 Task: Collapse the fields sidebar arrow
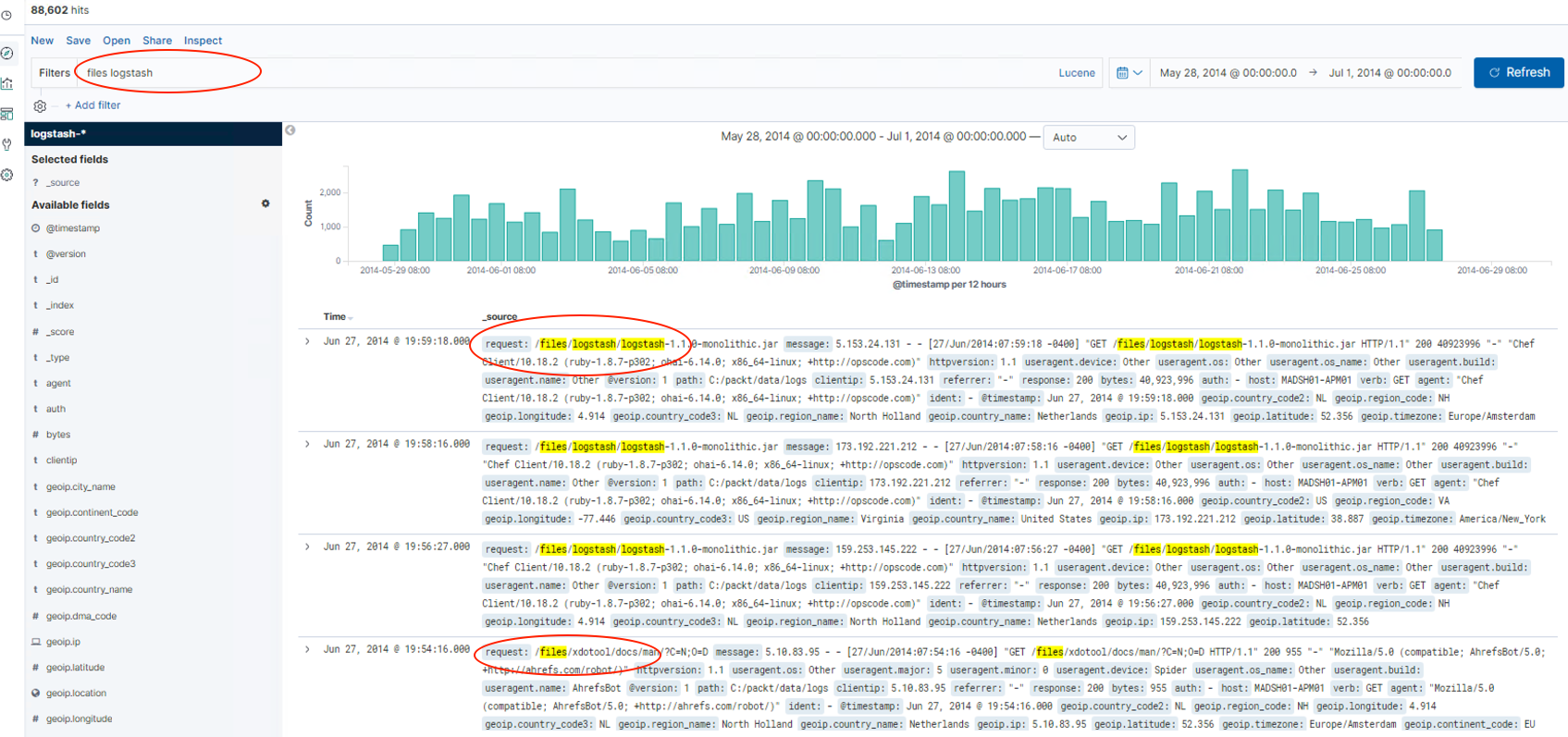pos(290,130)
